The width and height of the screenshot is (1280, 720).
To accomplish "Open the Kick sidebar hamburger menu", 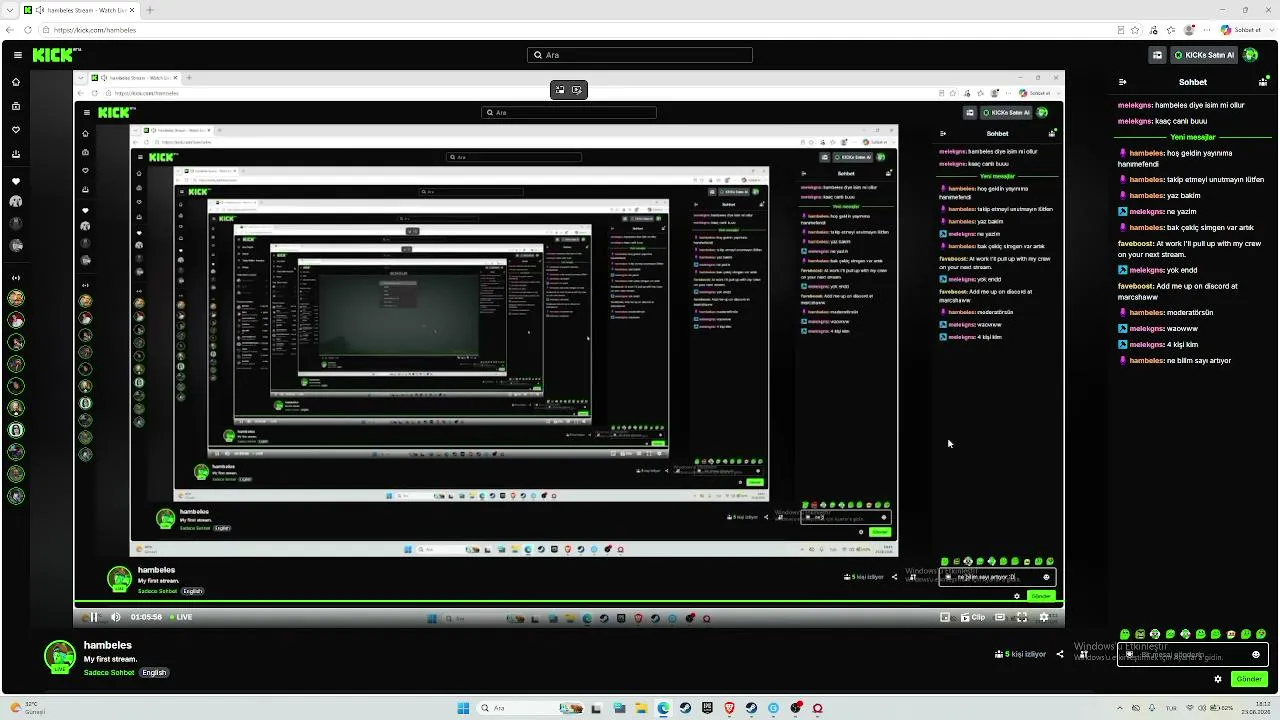I will [x=16, y=55].
